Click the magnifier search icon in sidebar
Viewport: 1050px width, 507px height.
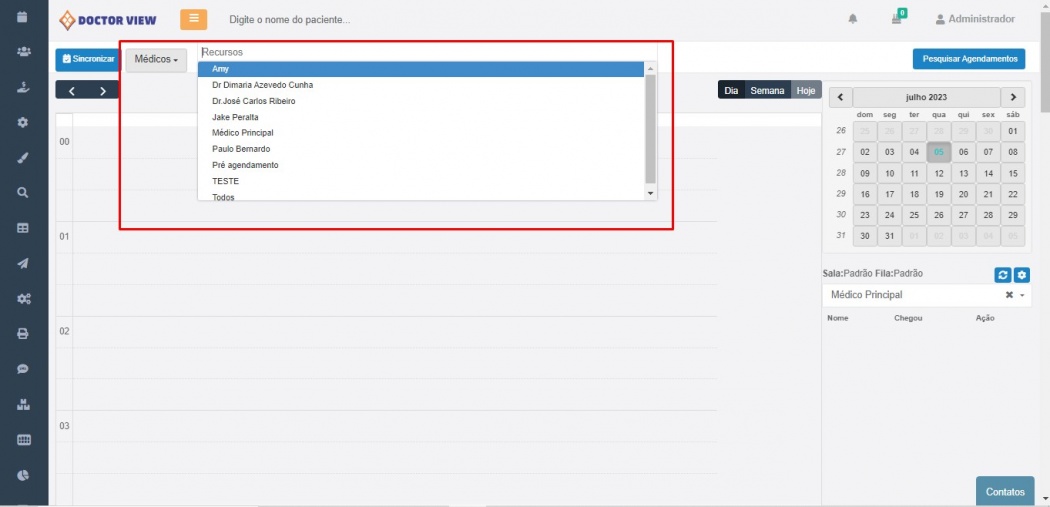[x=23, y=192]
